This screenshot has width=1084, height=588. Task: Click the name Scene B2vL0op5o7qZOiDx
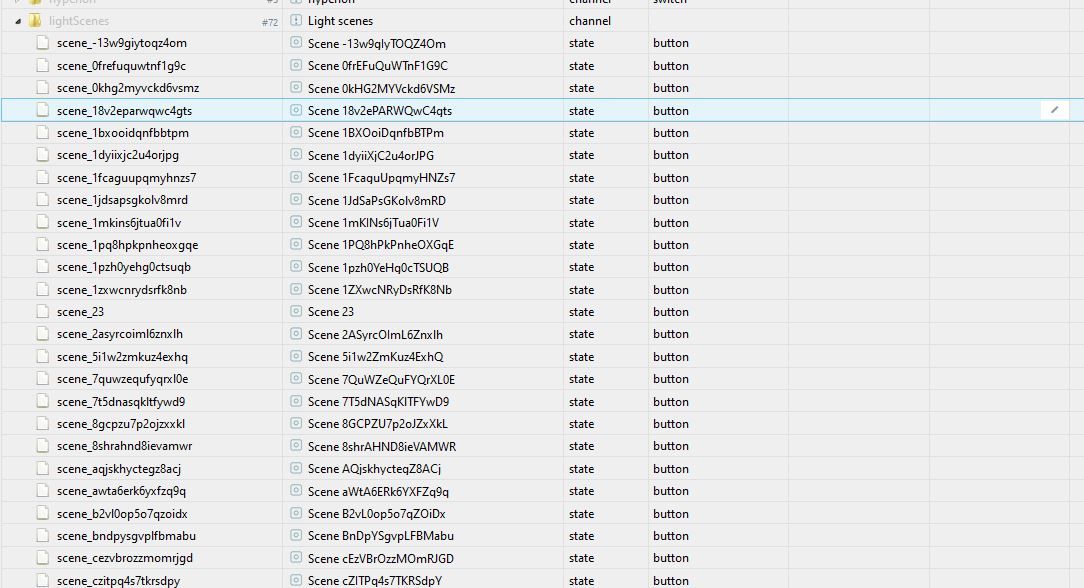pyautogui.click(x=377, y=513)
